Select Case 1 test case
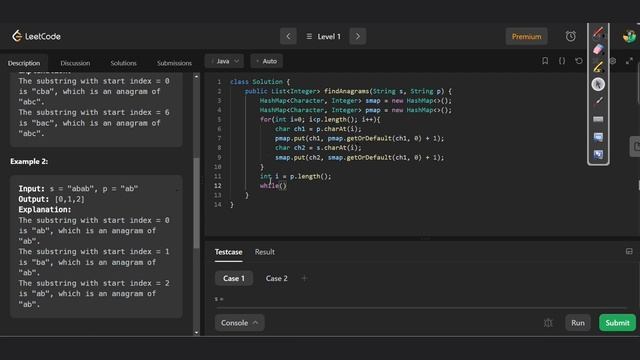Viewport: 640px width, 360px height. (234, 278)
